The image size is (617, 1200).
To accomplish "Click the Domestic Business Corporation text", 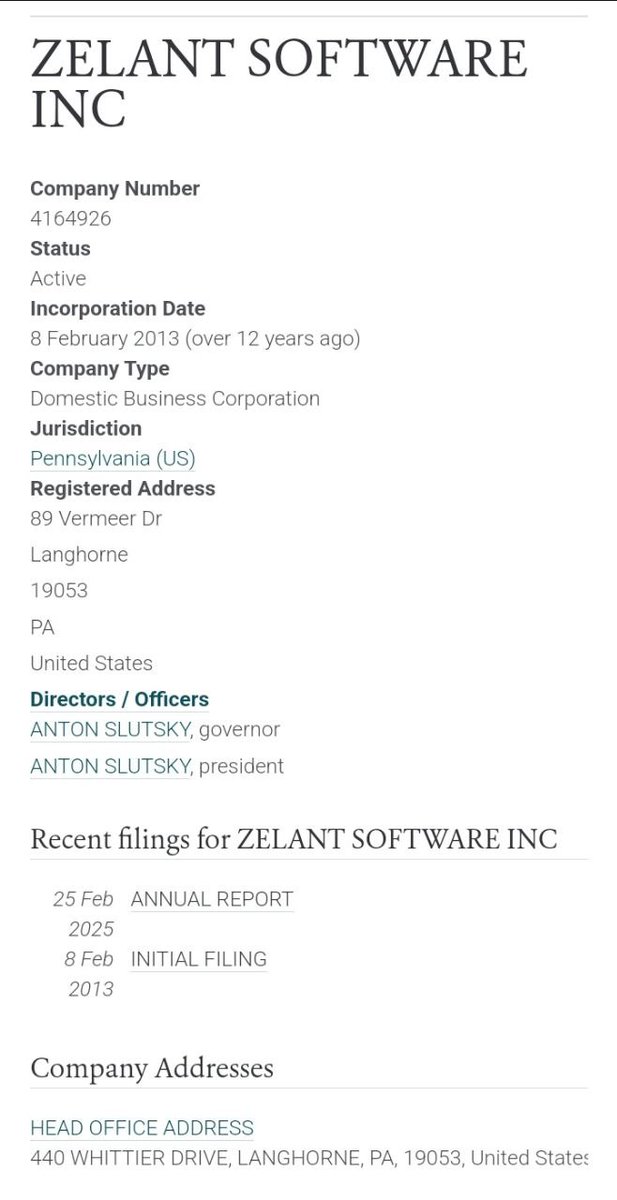I will 175,398.
